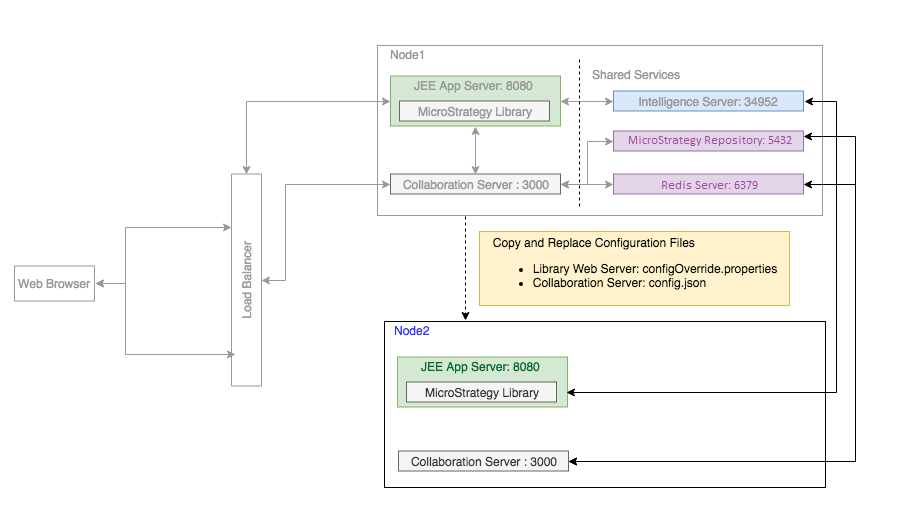The width and height of the screenshot is (922, 510).
Task: Select Node1's Collaboration Server : 3000 box
Action: (475, 185)
